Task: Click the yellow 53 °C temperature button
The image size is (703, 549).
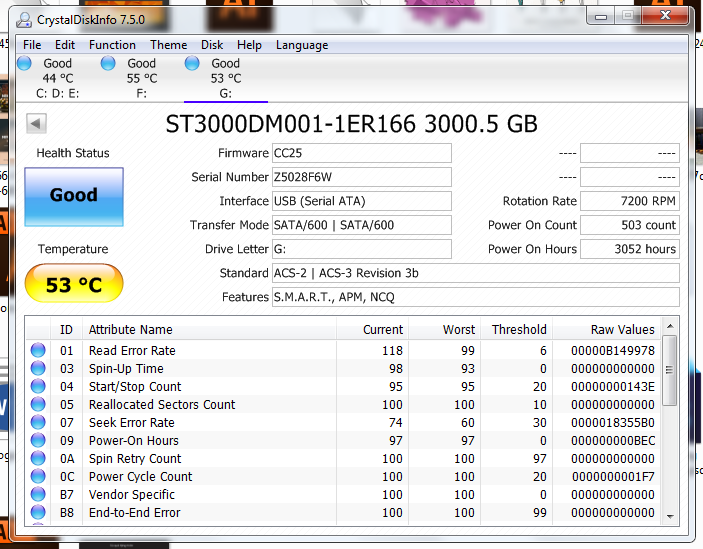Action: click(x=74, y=285)
